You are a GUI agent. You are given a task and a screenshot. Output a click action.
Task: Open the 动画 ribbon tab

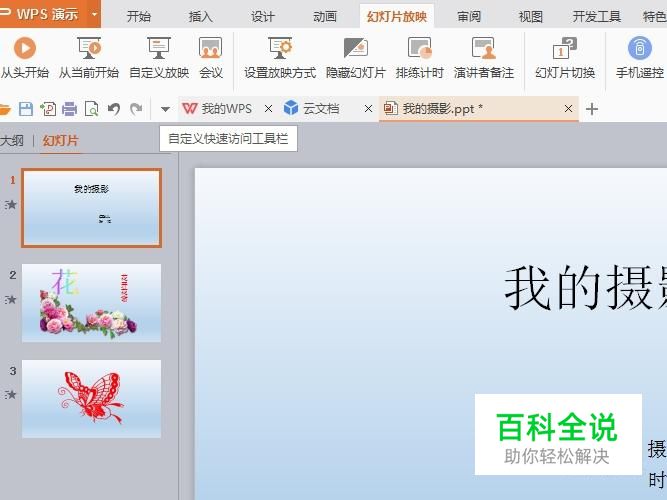pos(325,17)
